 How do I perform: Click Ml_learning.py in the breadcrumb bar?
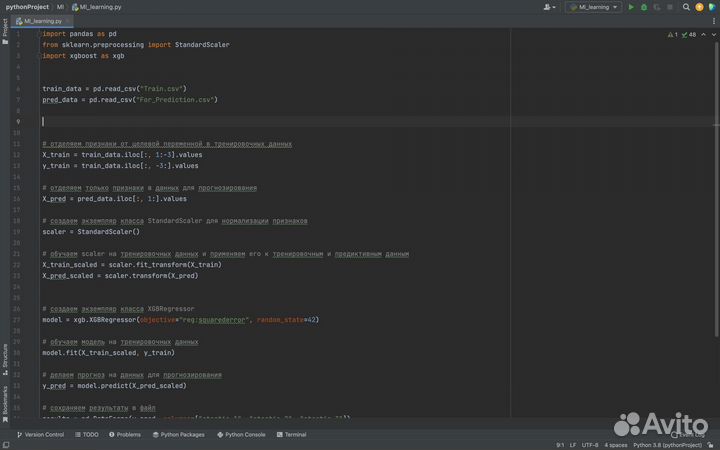[97, 7]
